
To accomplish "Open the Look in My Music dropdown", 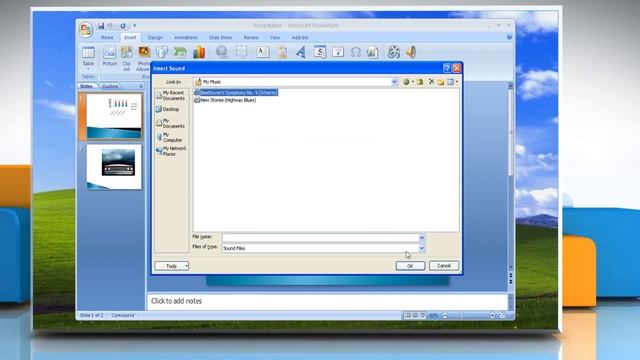I will point(394,82).
